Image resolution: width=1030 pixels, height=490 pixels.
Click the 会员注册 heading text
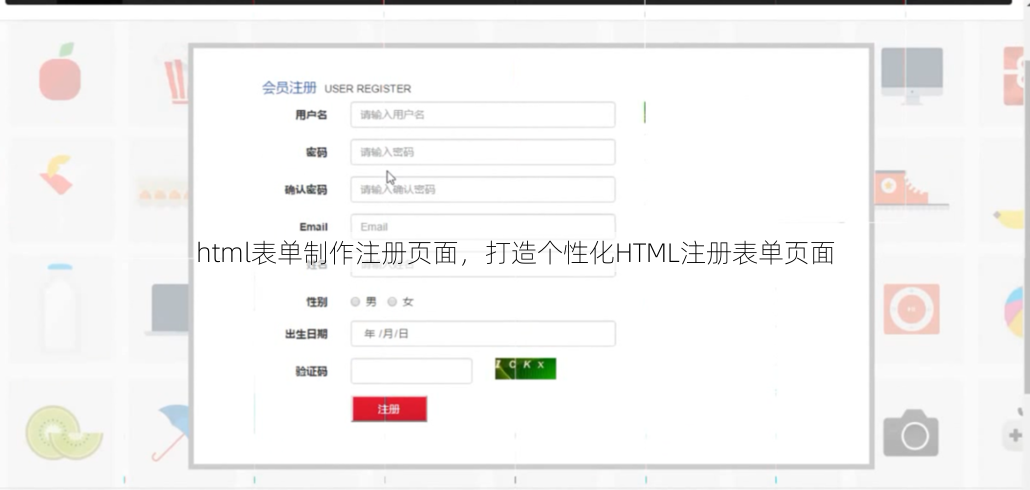(289, 88)
